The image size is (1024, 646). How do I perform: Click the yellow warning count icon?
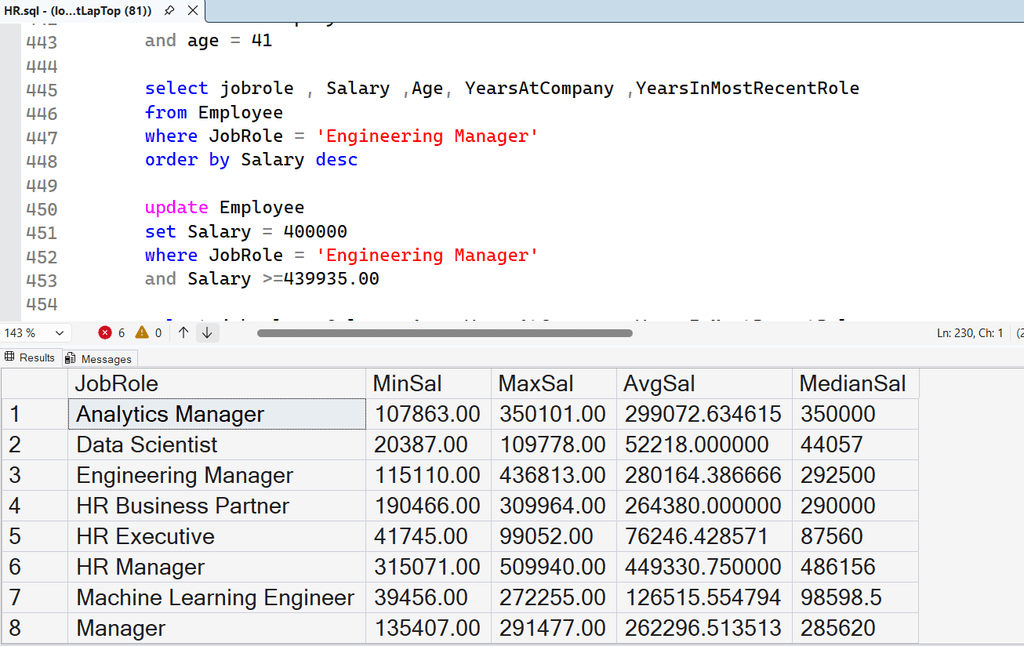pyautogui.click(x=141, y=332)
